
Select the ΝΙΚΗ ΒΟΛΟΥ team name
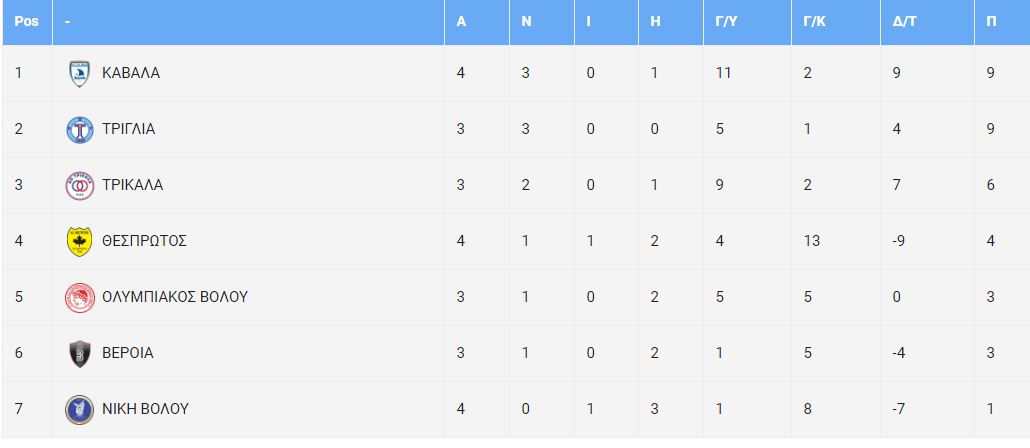(x=145, y=409)
